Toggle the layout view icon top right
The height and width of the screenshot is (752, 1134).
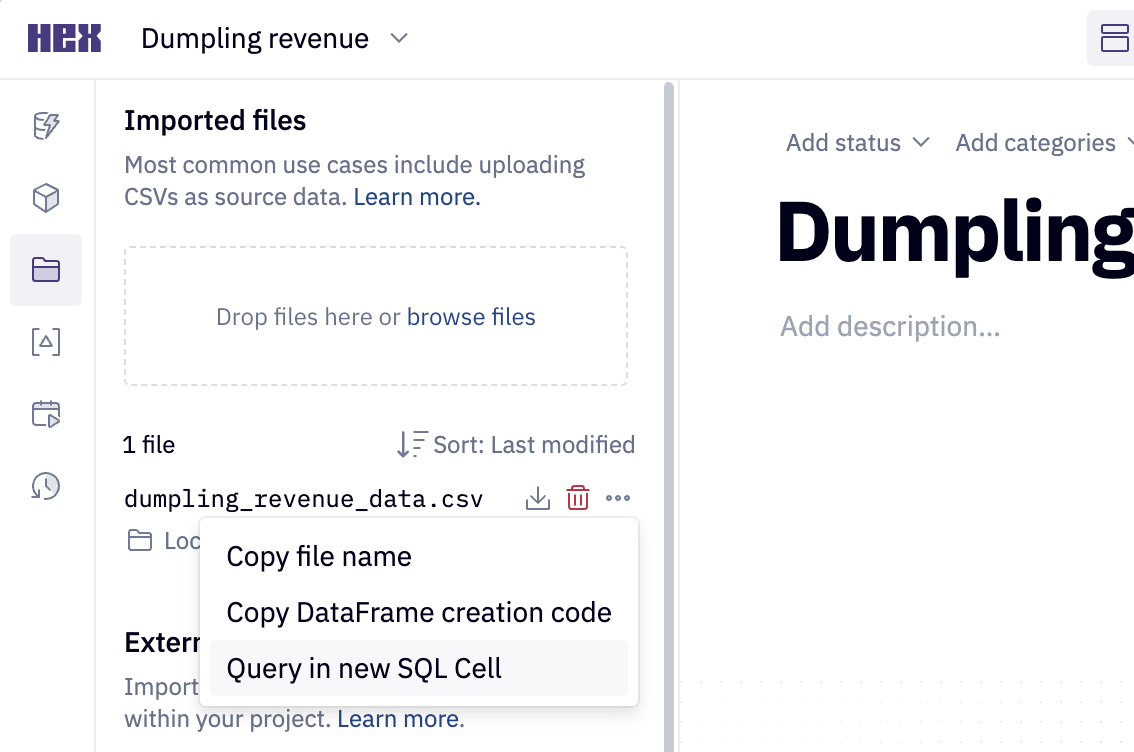(1112, 37)
